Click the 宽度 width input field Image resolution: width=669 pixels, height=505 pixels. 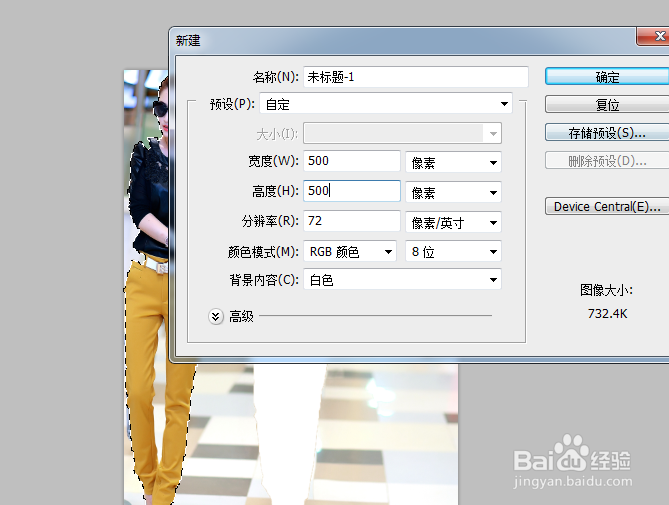tap(352, 161)
